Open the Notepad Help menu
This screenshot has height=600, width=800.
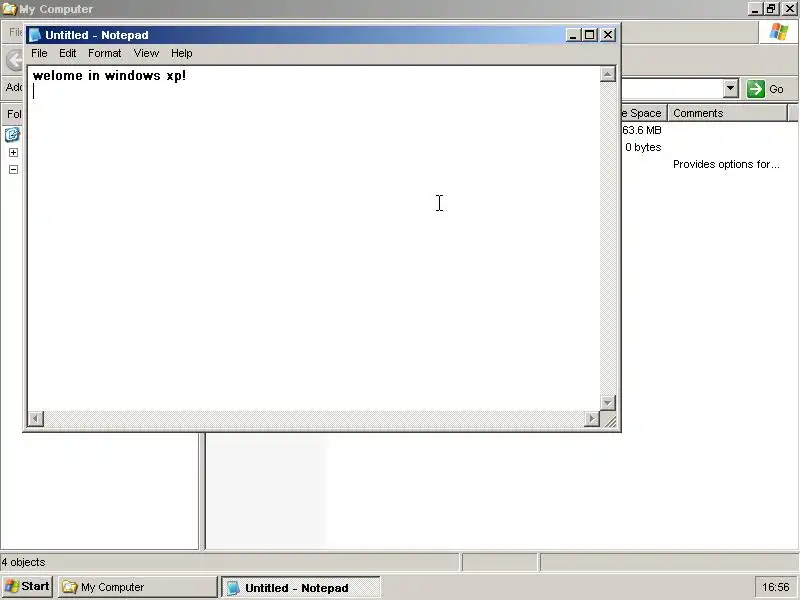click(x=182, y=53)
